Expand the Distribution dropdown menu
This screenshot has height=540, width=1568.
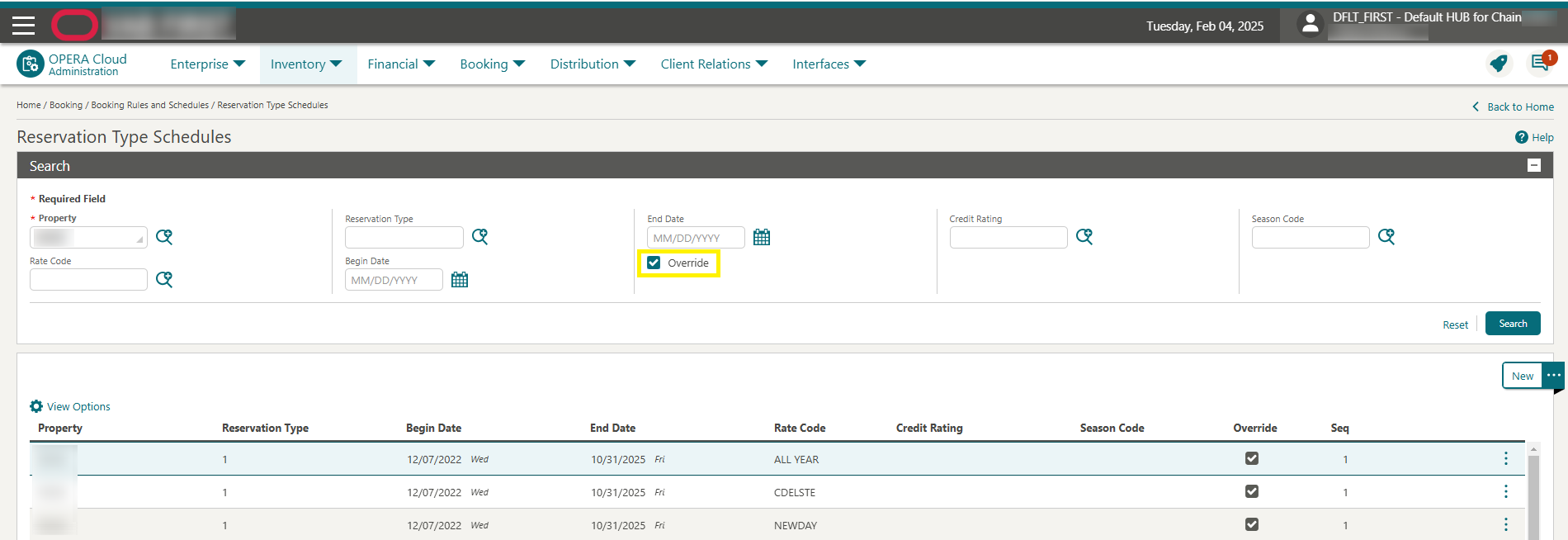593,64
